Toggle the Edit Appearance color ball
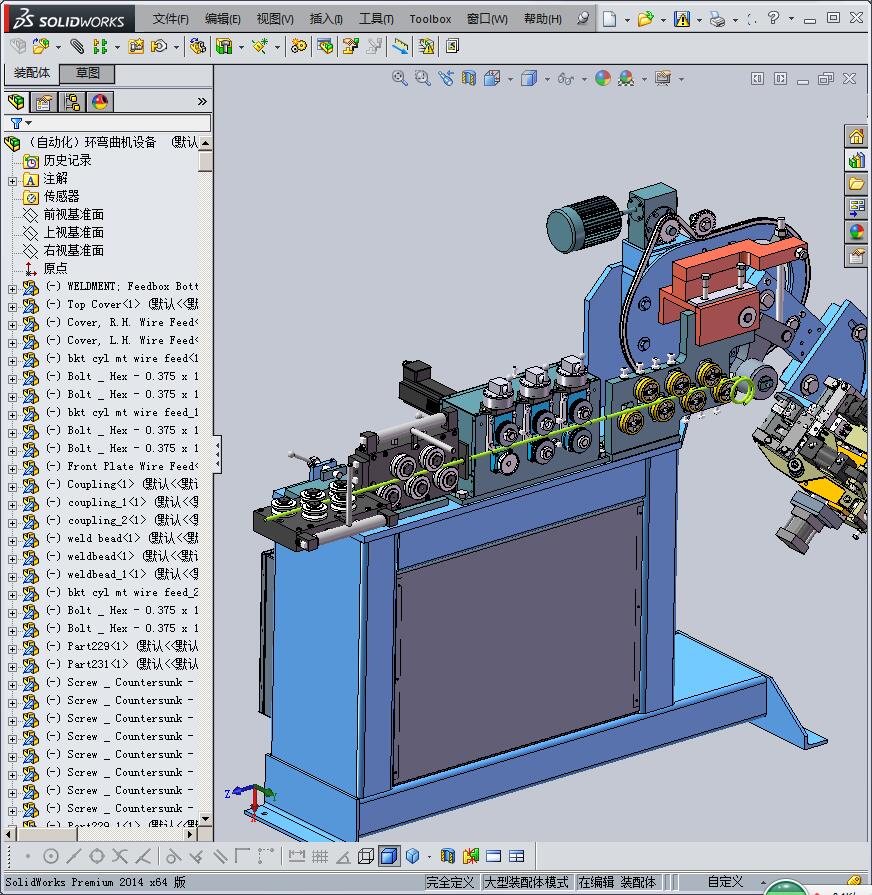Viewport: 872px width, 895px height. (x=602, y=78)
